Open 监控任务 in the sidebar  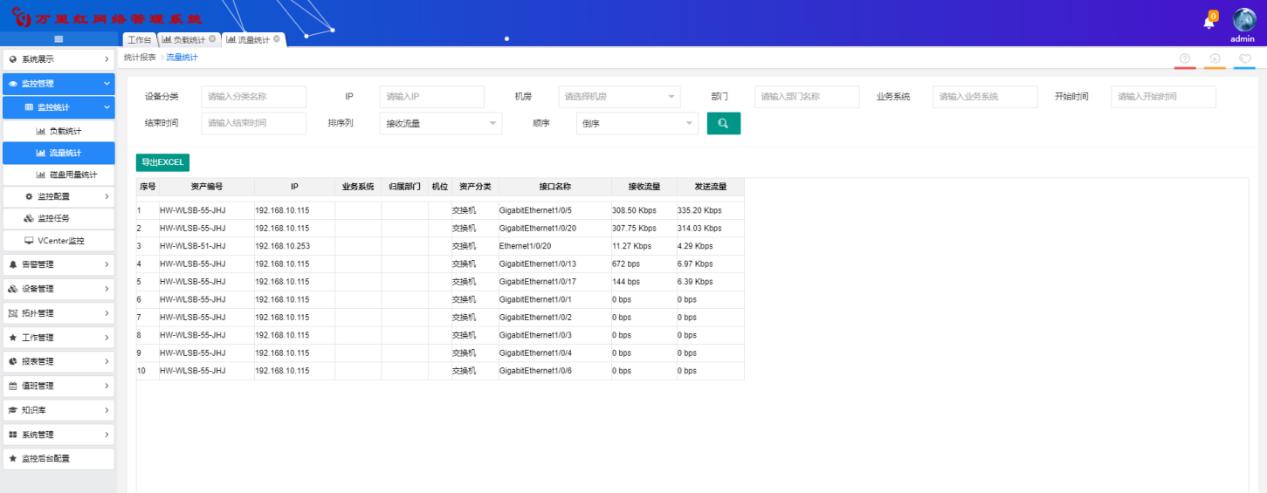58,218
